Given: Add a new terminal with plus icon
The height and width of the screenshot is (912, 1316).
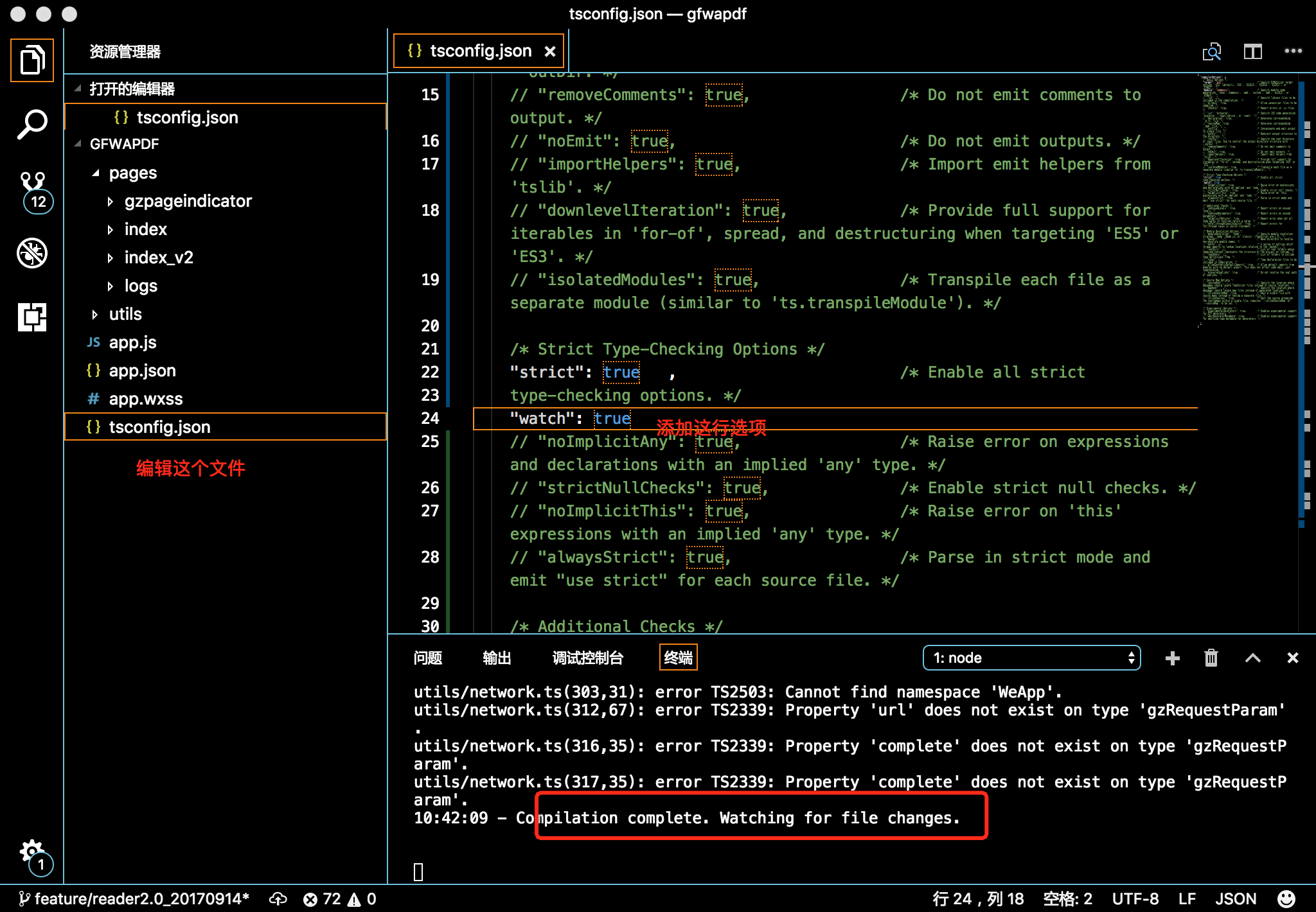Looking at the screenshot, I should [x=1172, y=658].
